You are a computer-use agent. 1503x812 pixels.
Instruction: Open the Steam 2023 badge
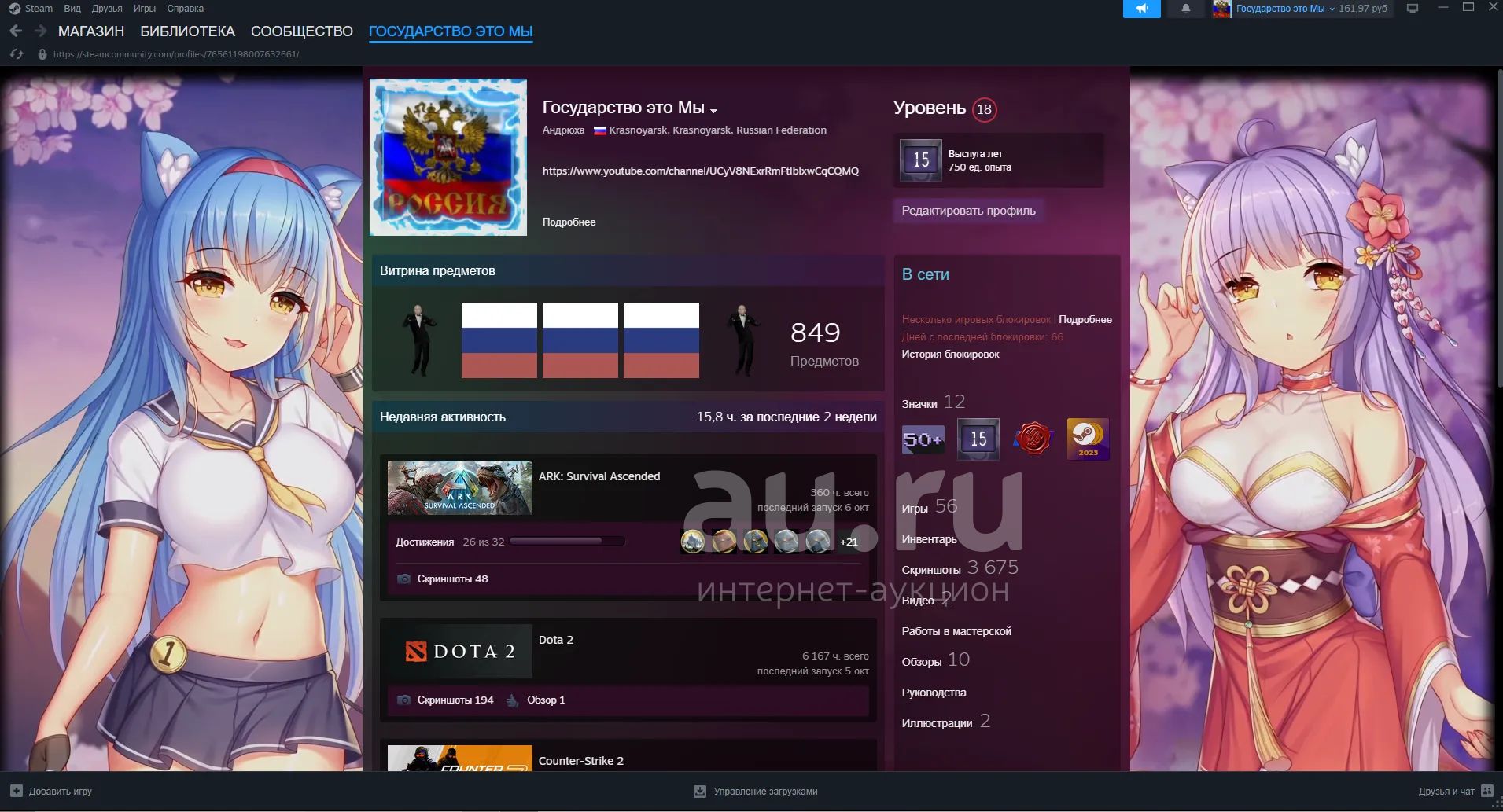tap(1088, 439)
